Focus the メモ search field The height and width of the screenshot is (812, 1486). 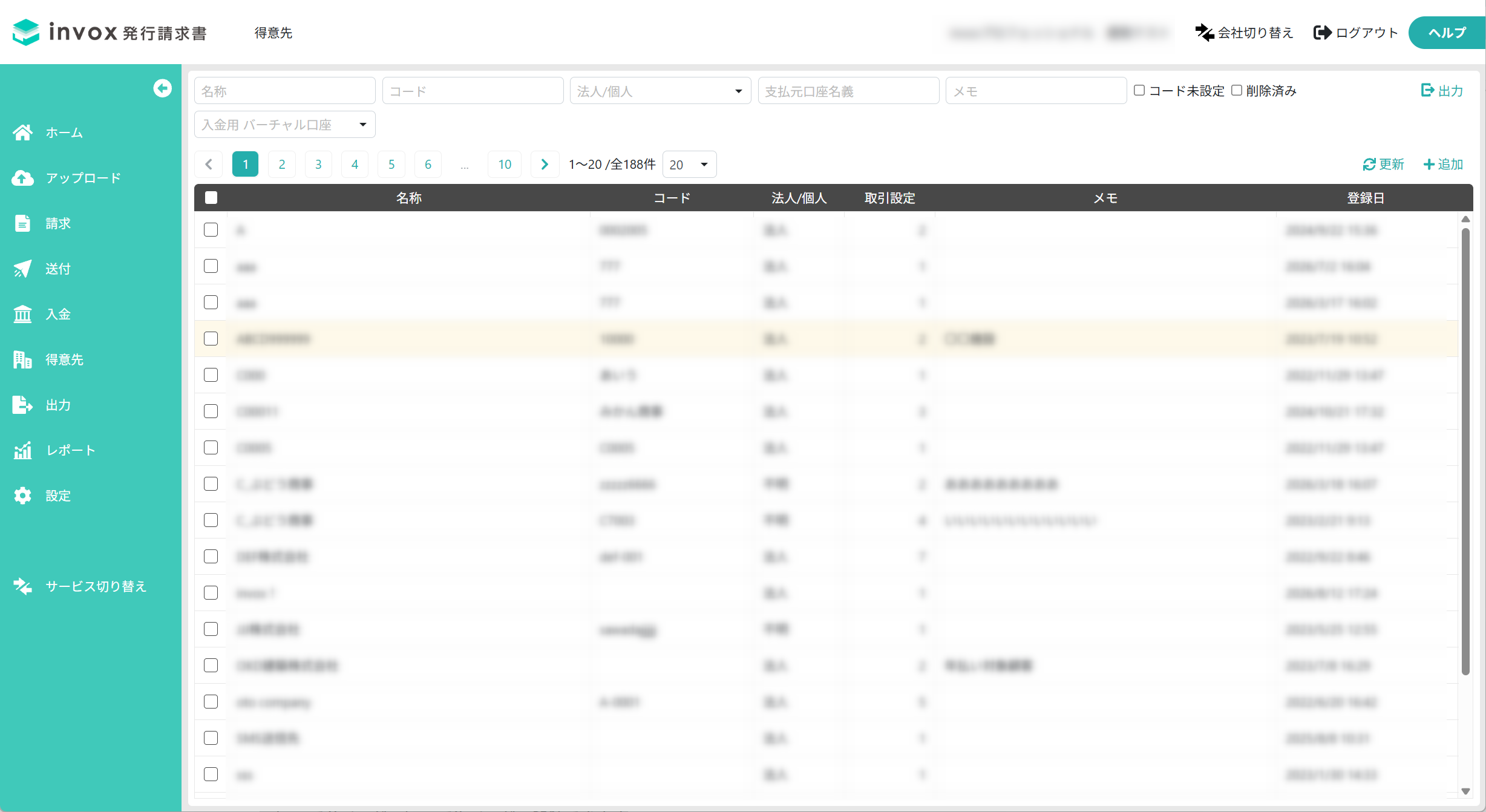[x=1036, y=91]
